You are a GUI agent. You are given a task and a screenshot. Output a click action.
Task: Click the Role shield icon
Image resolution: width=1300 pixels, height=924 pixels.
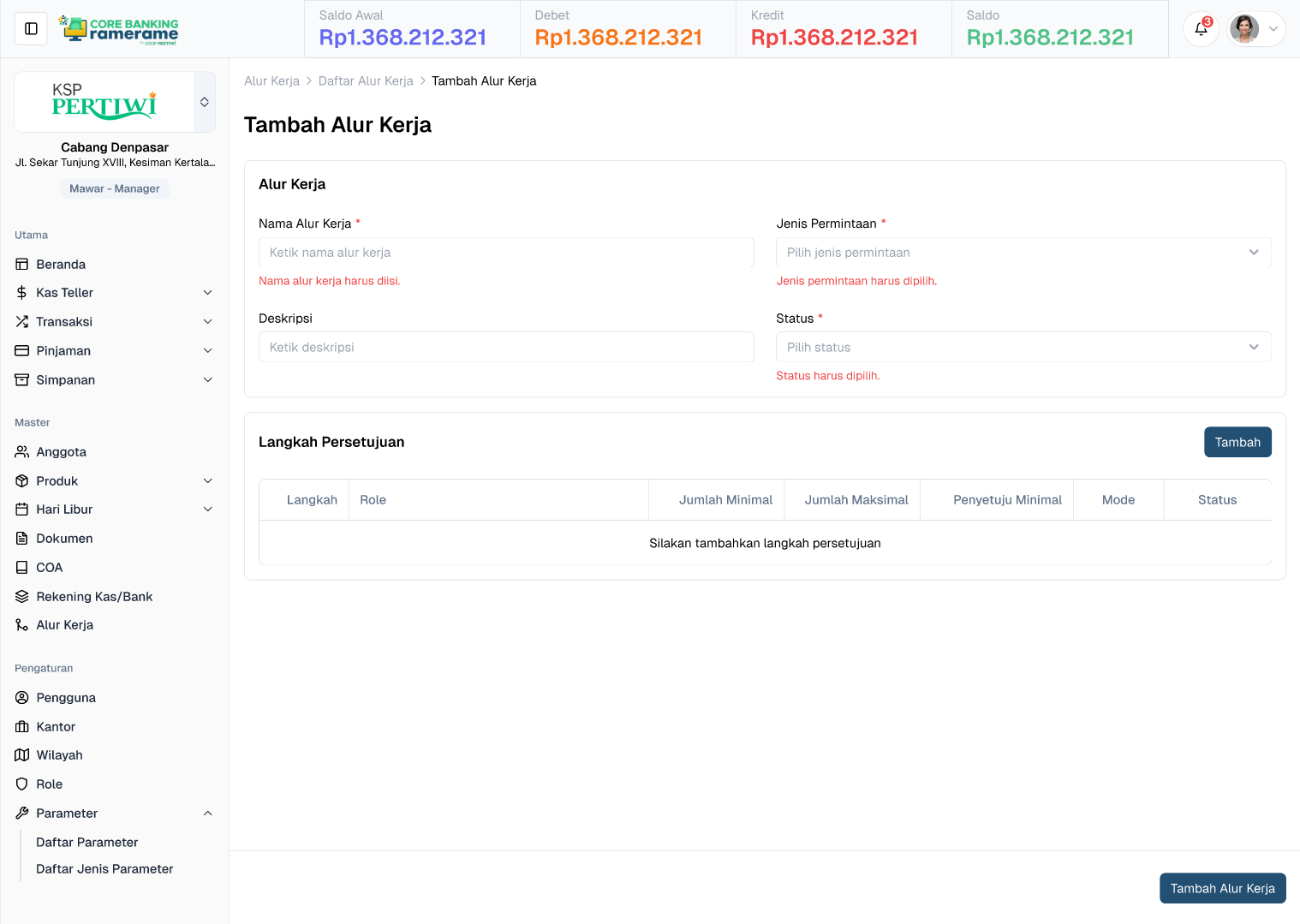pyautogui.click(x=21, y=784)
